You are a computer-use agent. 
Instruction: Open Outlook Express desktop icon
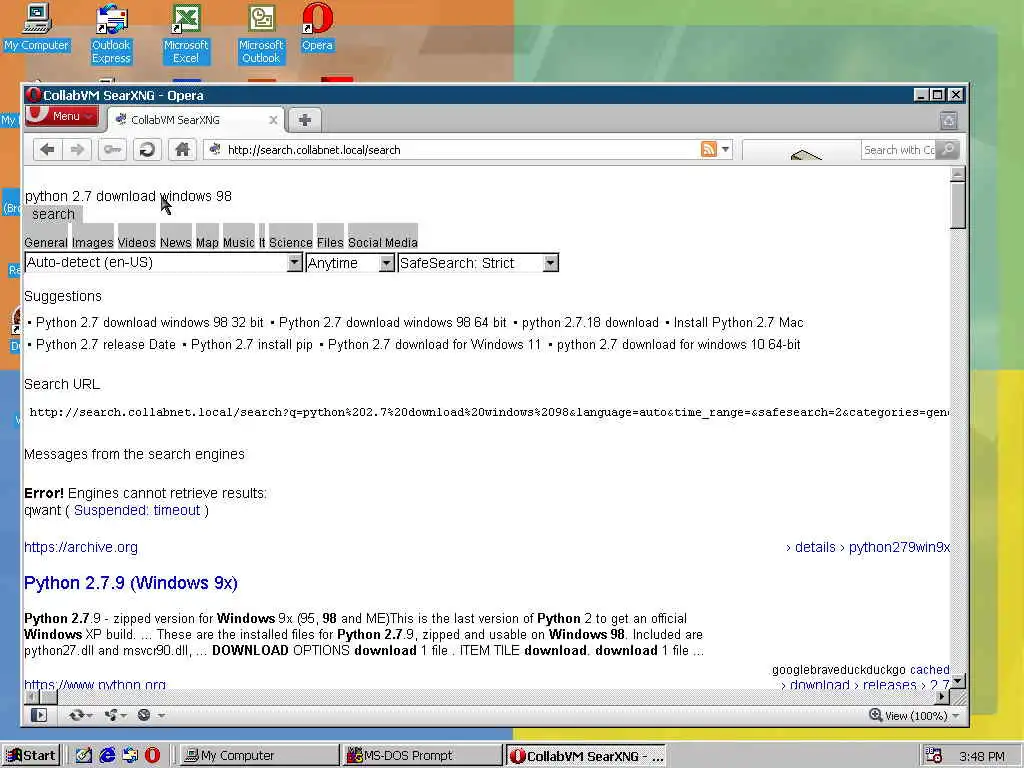pyautogui.click(x=111, y=34)
